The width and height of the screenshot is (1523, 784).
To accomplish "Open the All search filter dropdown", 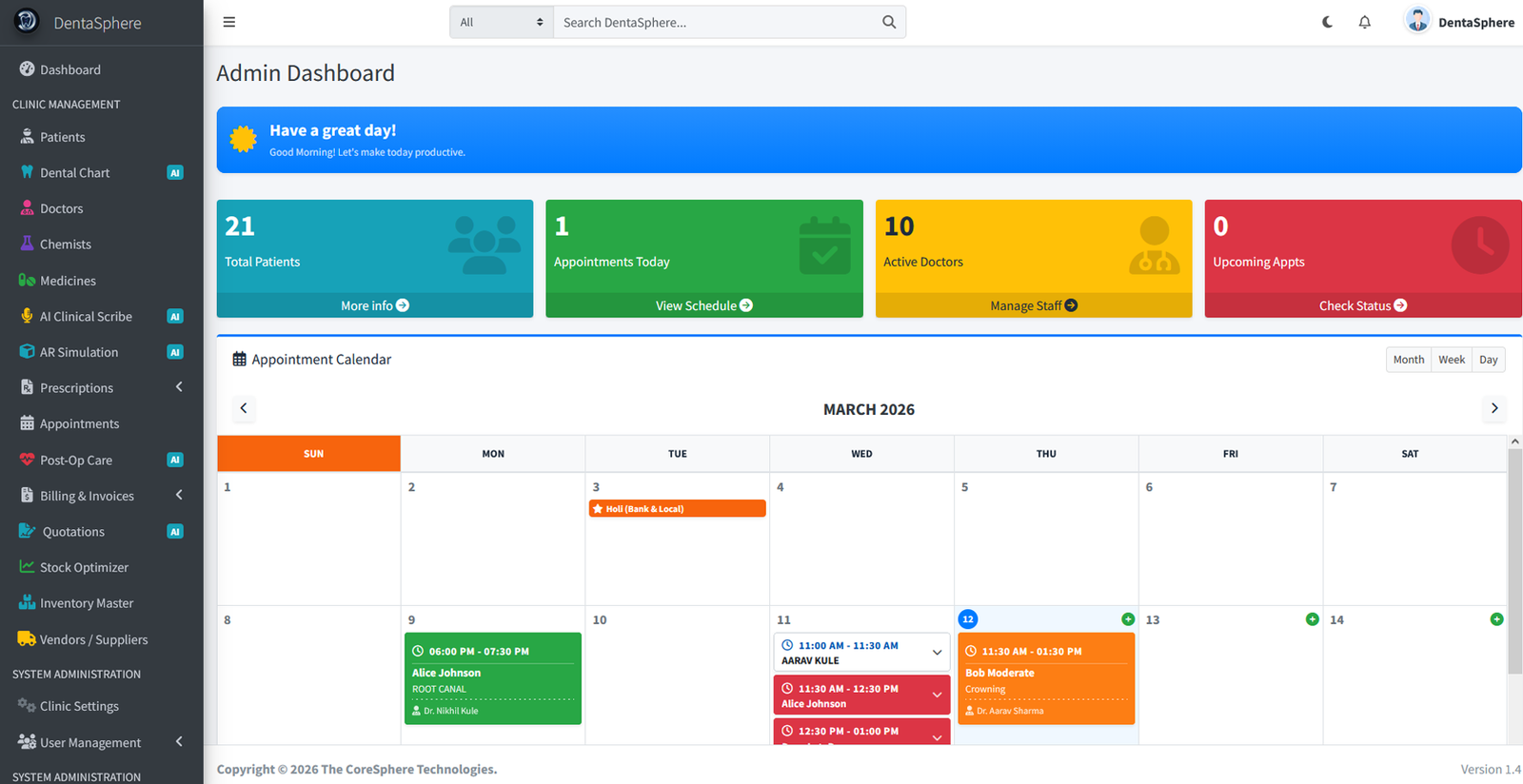I will point(502,22).
